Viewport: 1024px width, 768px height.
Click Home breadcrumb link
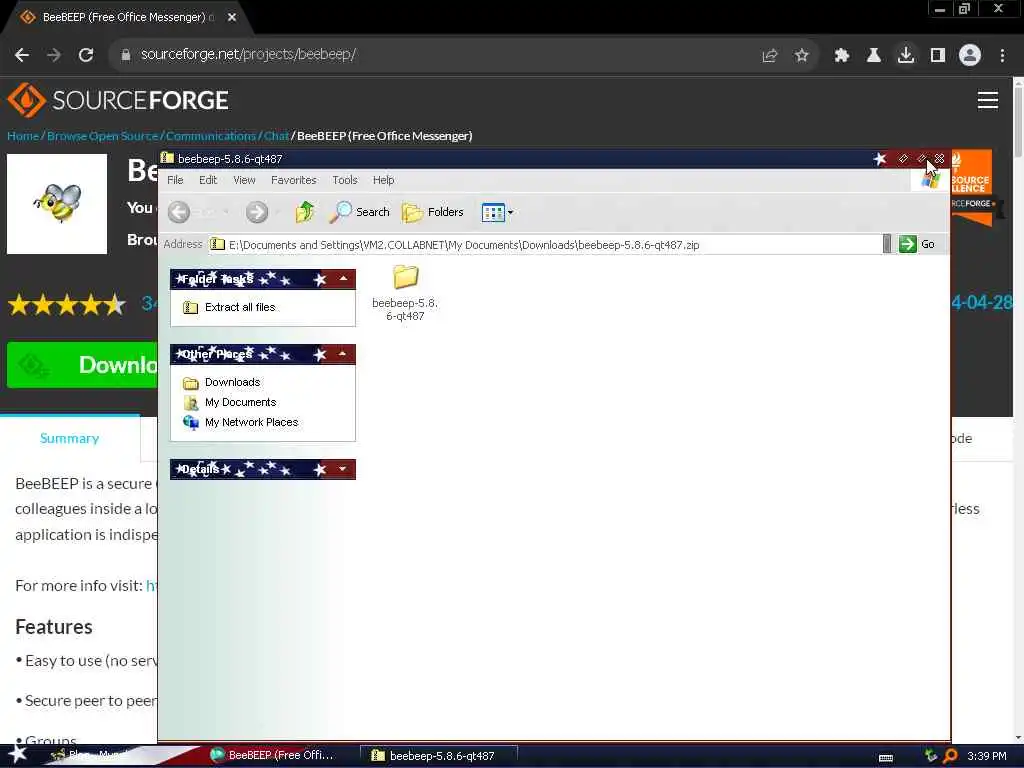[23, 136]
